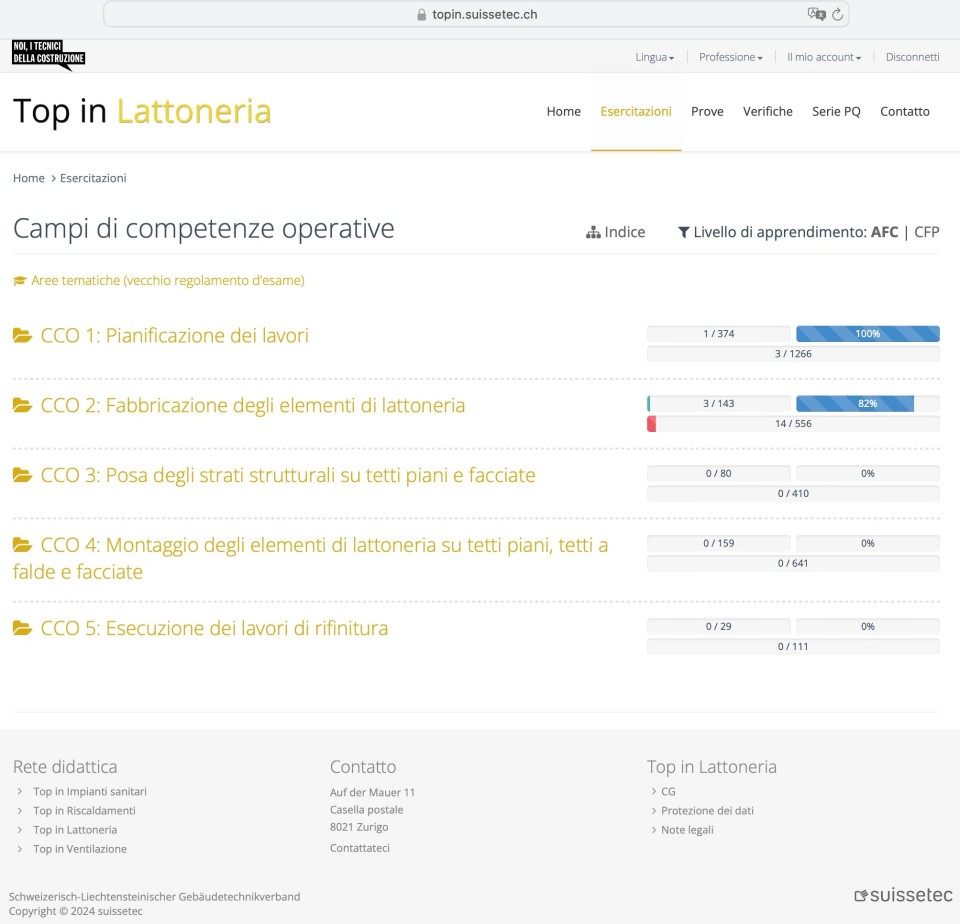Open the Contatto nav tab

[905, 111]
